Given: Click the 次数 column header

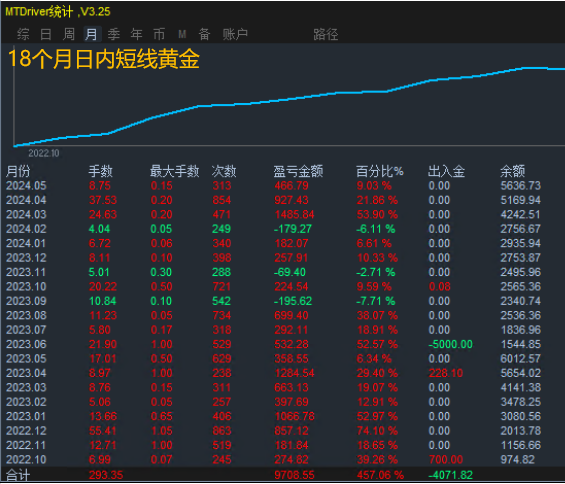Looking at the screenshot, I should [224, 171].
